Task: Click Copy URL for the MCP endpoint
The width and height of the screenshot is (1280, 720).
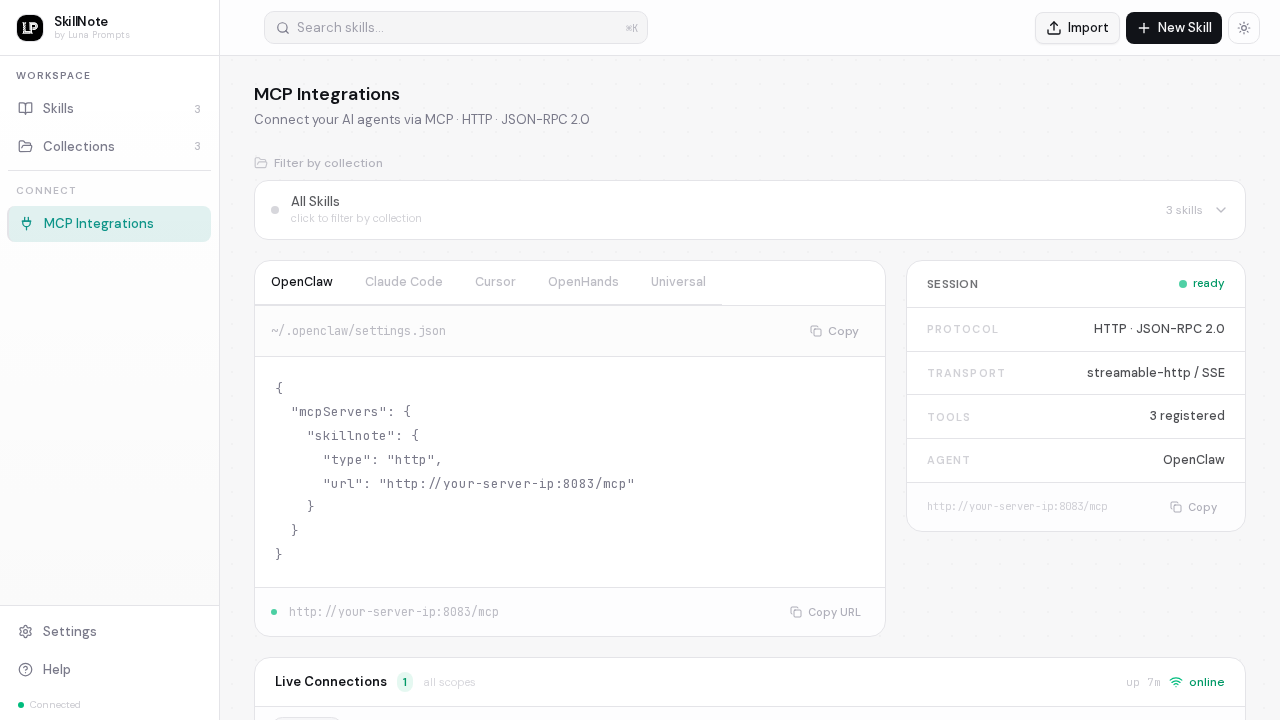Action: click(x=826, y=612)
